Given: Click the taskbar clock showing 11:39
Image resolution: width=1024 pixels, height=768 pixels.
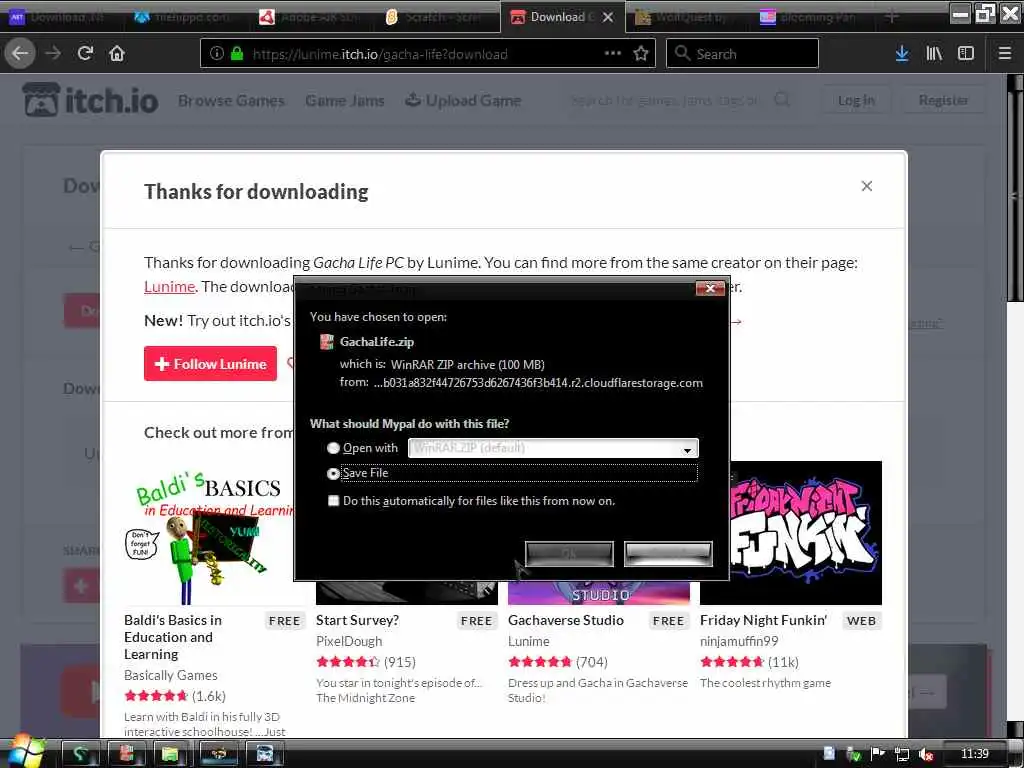Looking at the screenshot, I should point(974,754).
